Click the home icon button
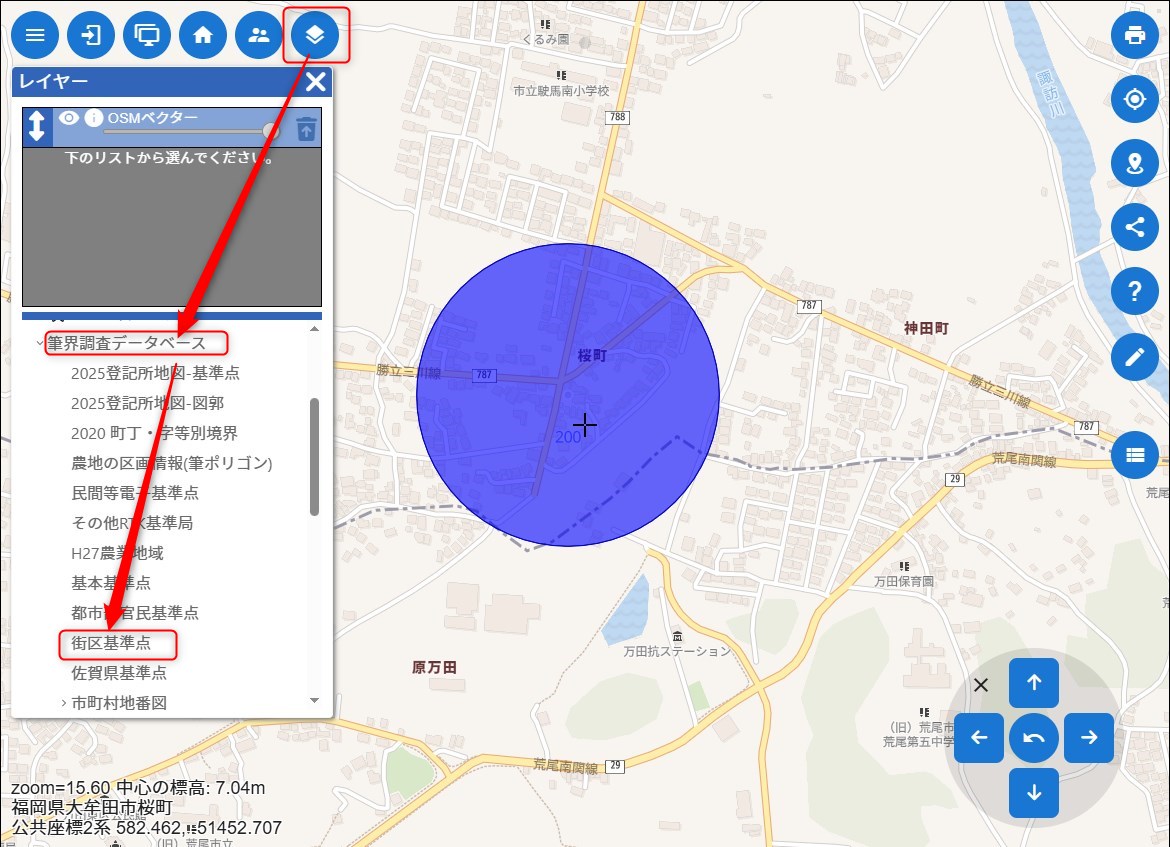Image resolution: width=1170 pixels, height=847 pixels. 203,35
